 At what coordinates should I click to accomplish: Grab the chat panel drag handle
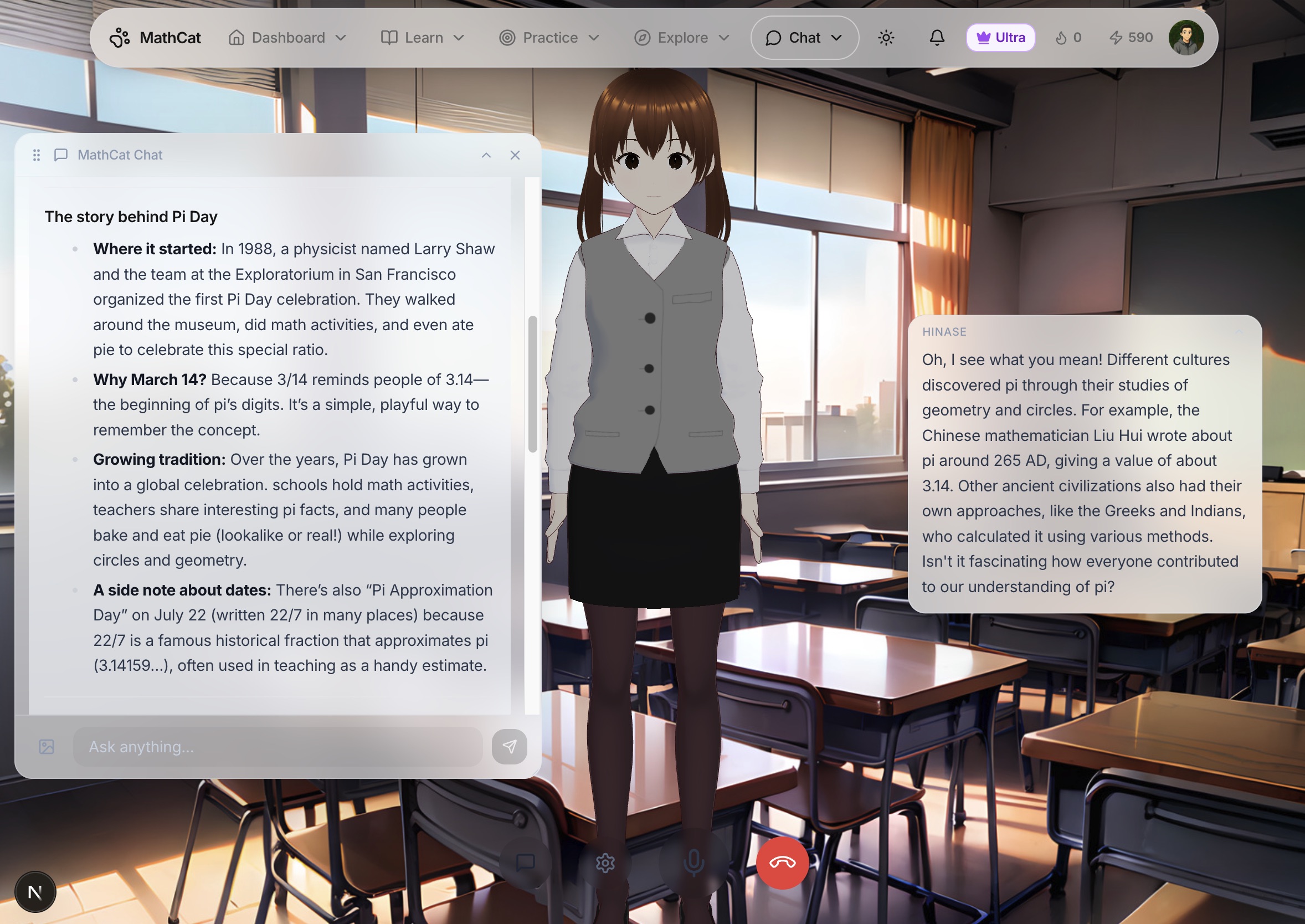pos(37,155)
